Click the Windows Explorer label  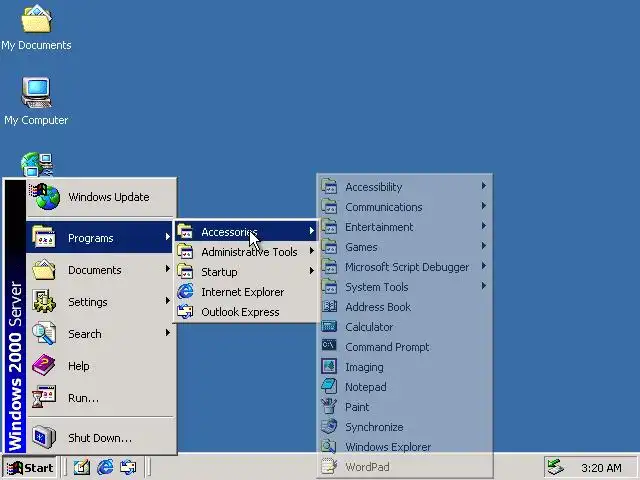[388, 447]
